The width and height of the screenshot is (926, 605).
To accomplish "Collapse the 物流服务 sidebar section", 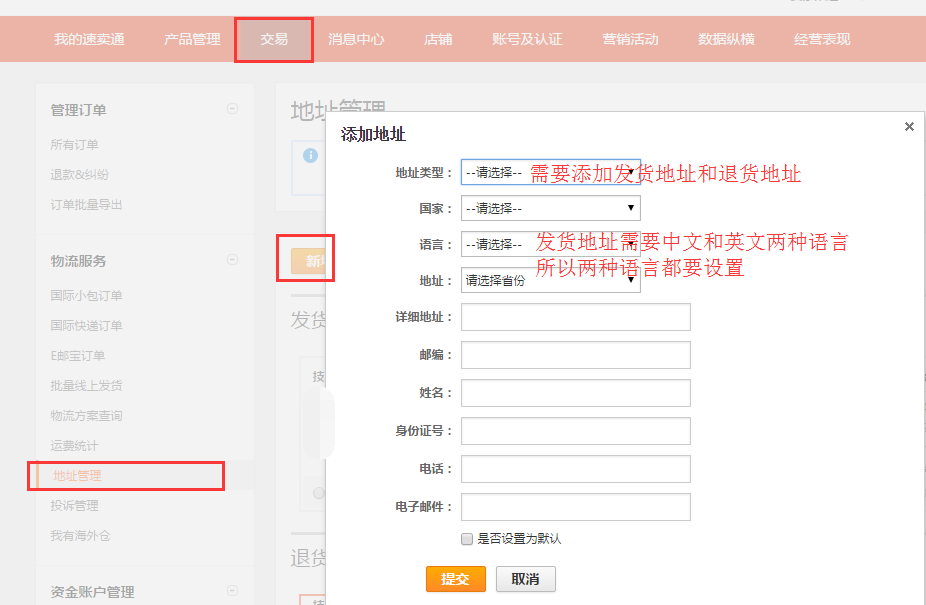I will [233, 260].
